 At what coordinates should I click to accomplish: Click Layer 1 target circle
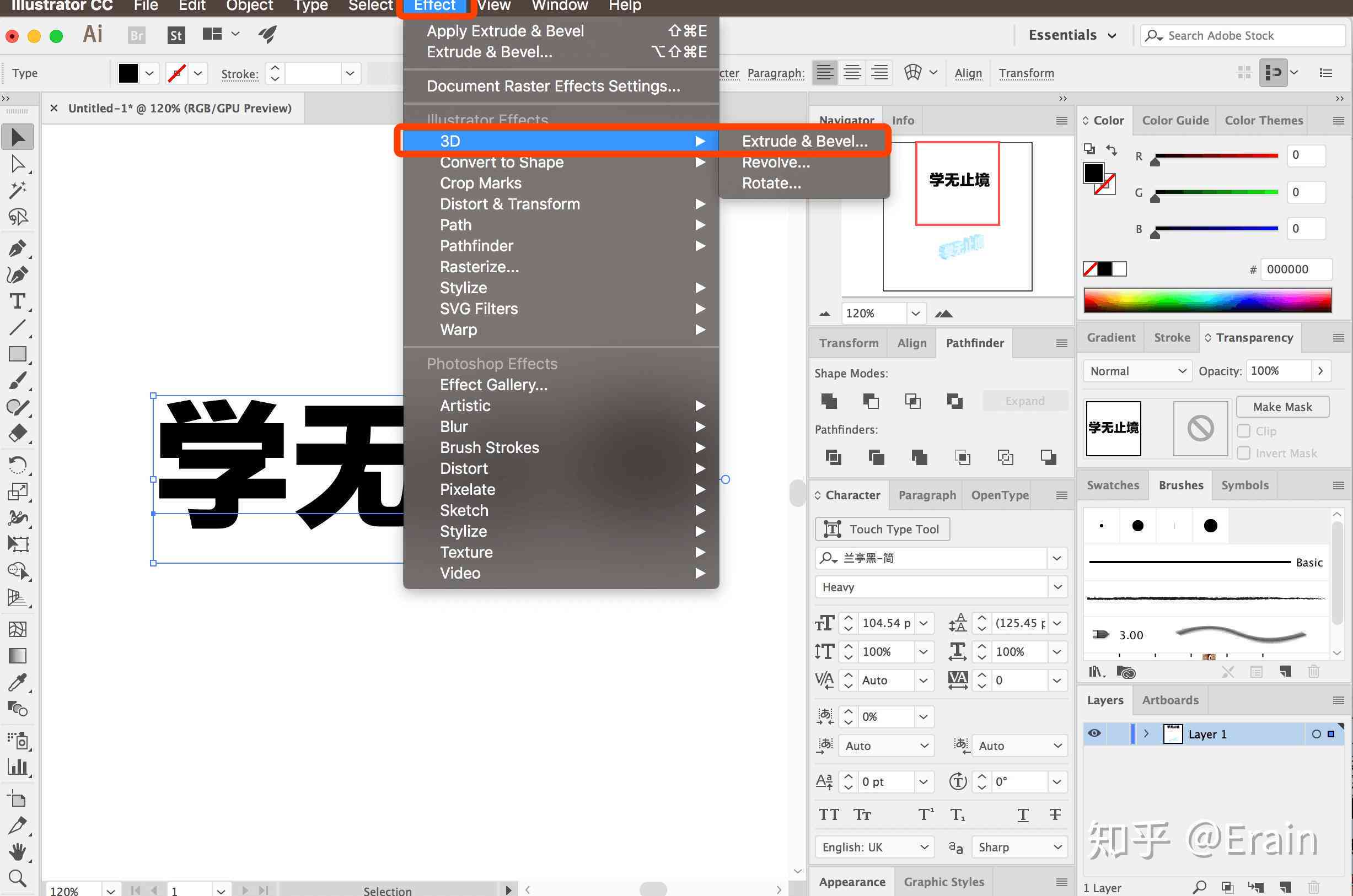point(1317,733)
